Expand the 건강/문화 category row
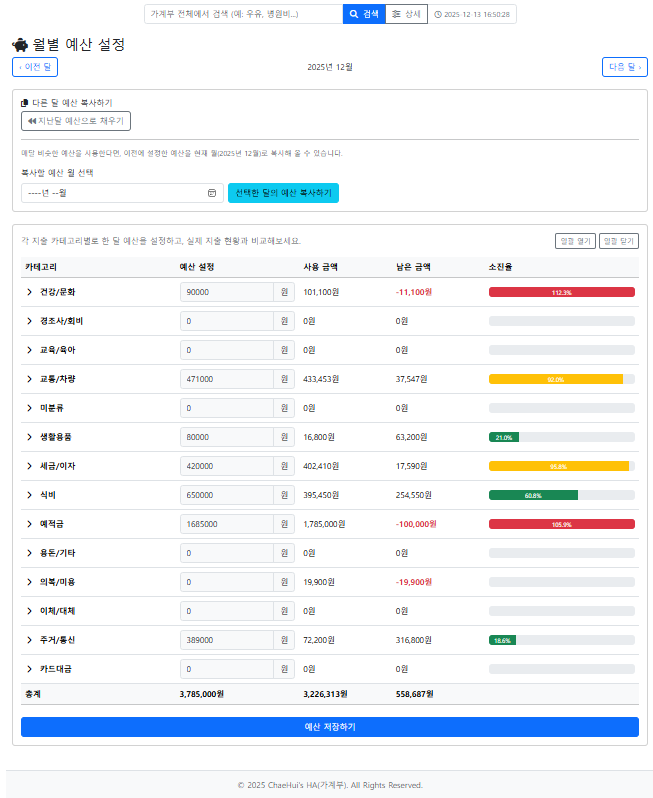Screen dimensions: 653x798 30,292
